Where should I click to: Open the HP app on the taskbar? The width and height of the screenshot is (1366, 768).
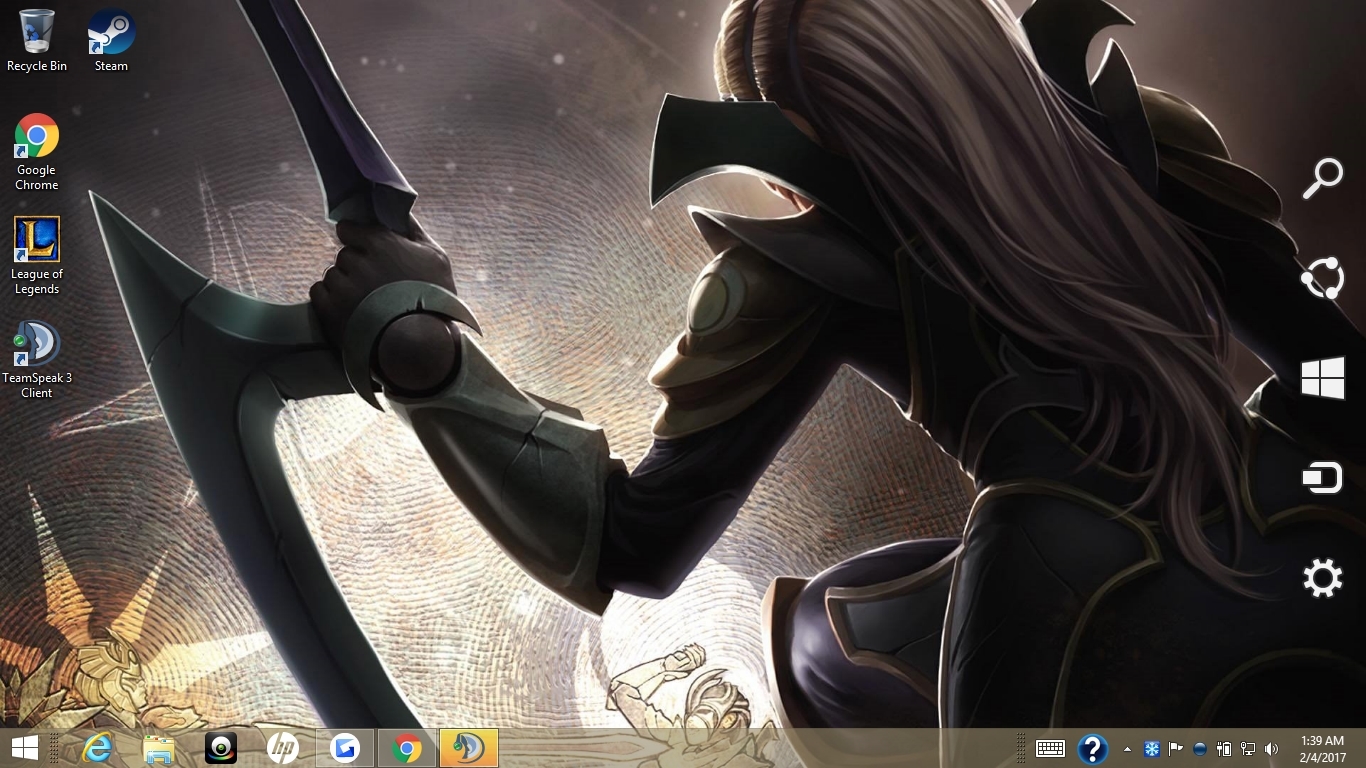coord(283,748)
